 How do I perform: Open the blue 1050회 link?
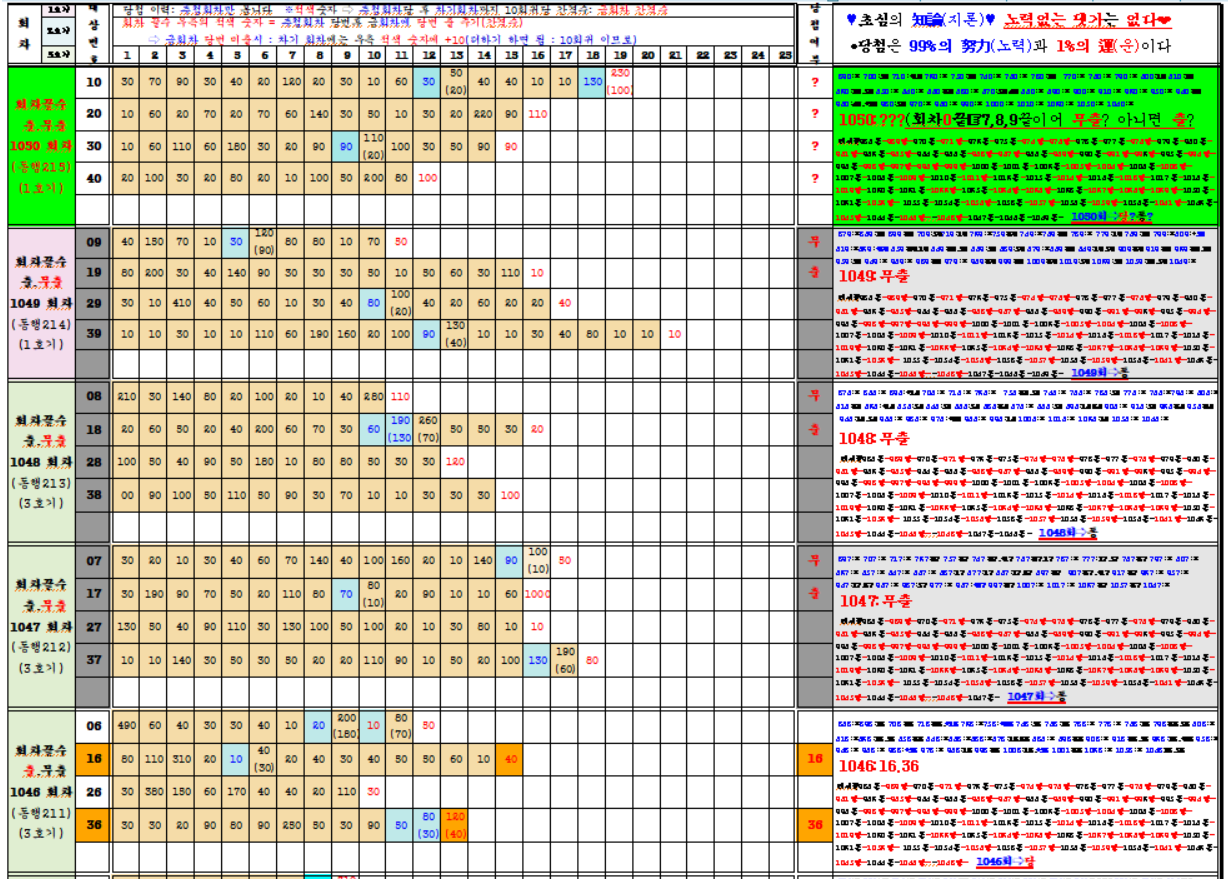tap(1093, 215)
